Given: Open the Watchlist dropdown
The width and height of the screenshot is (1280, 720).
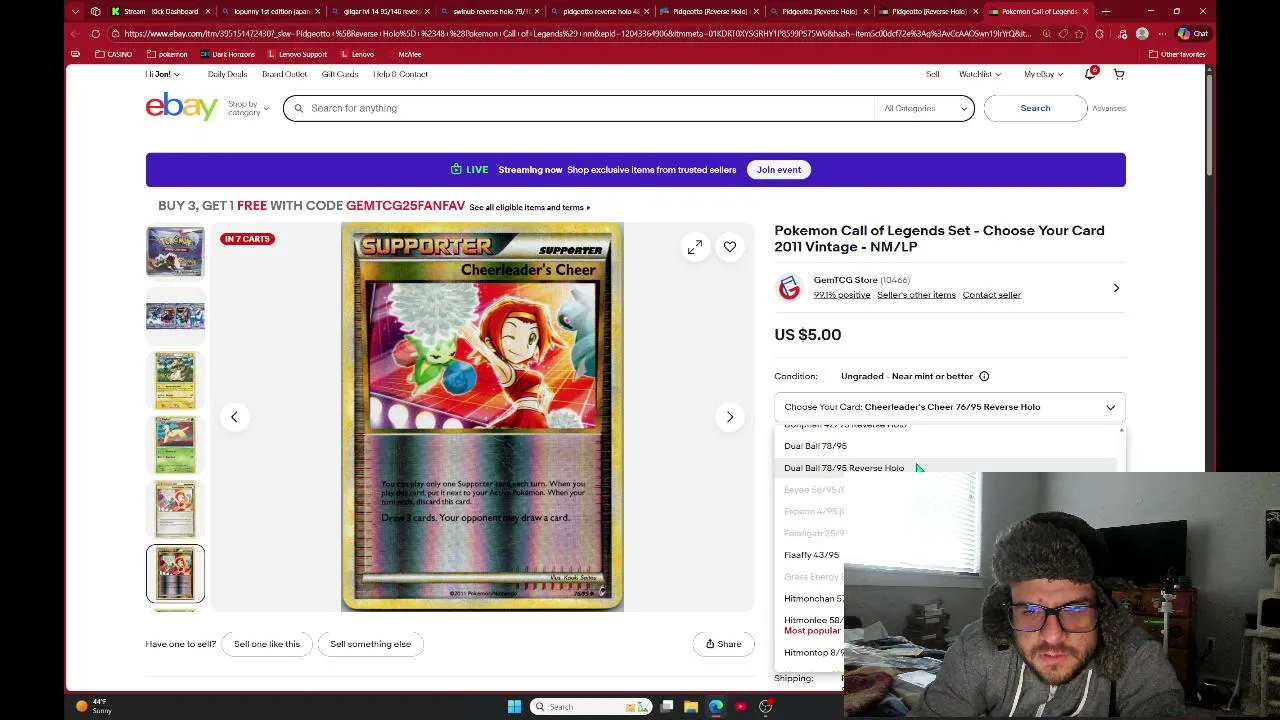Looking at the screenshot, I should tap(980, 74).
